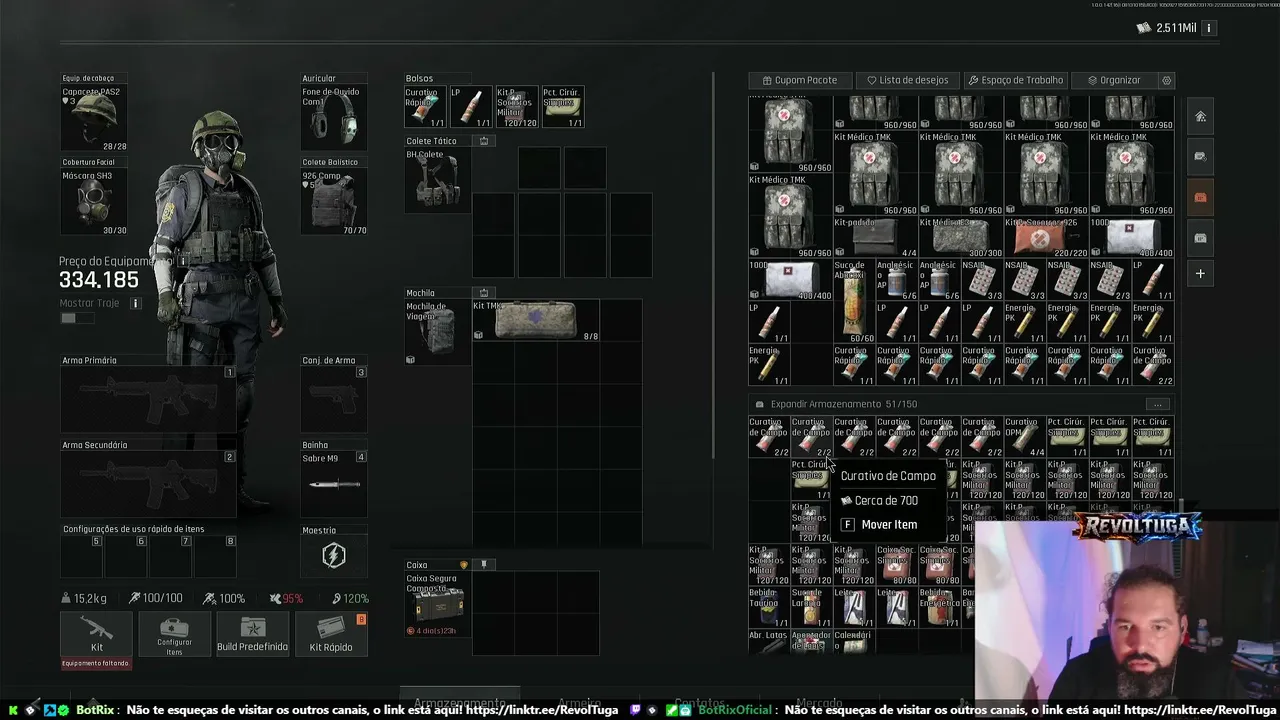This screenshot has width=1280, height=720.
Task: Add new stash container with plus icon
Action: click(1200, 273)
